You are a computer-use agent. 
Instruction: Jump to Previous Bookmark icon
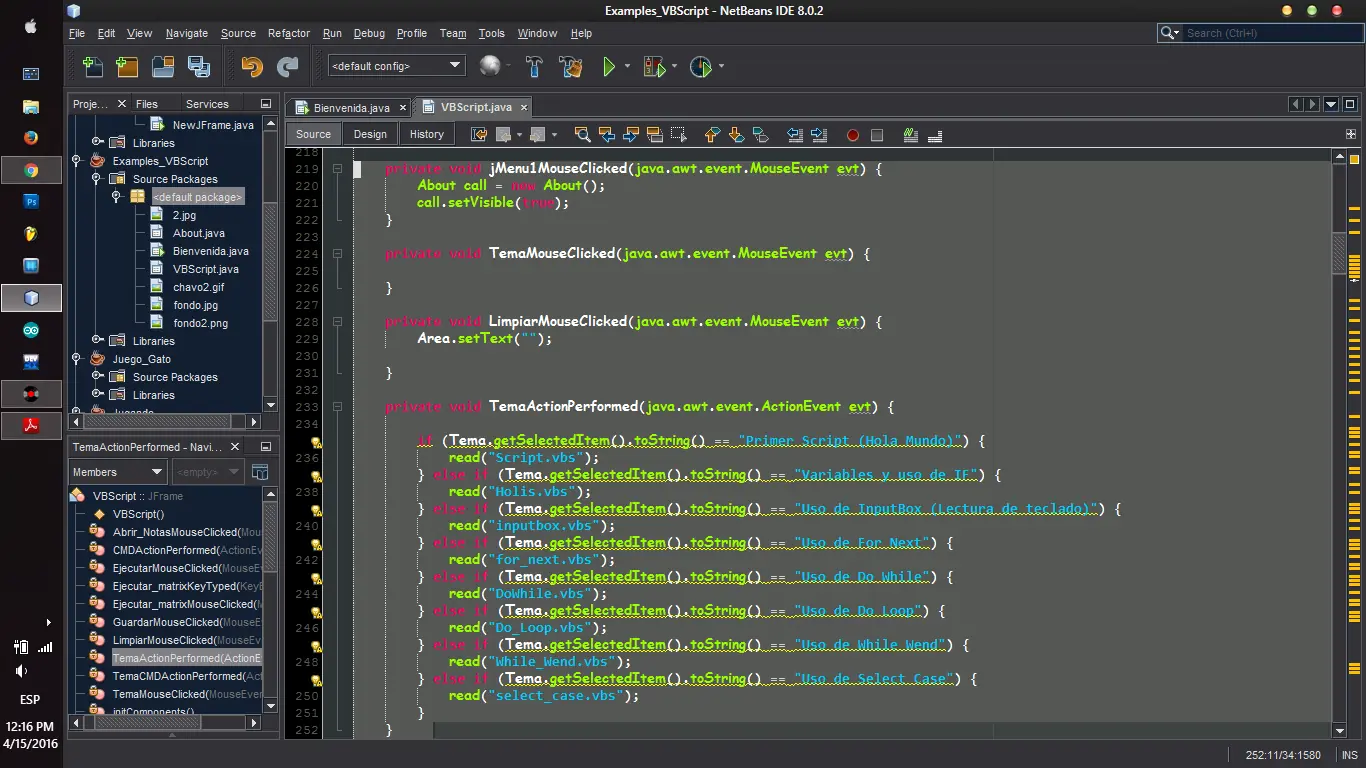[712, 135]
